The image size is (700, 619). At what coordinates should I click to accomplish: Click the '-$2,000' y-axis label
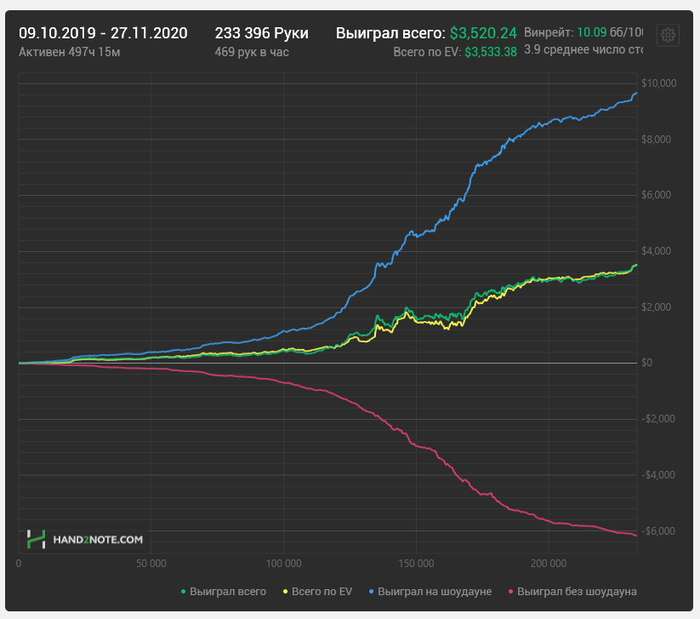point(658,419)
